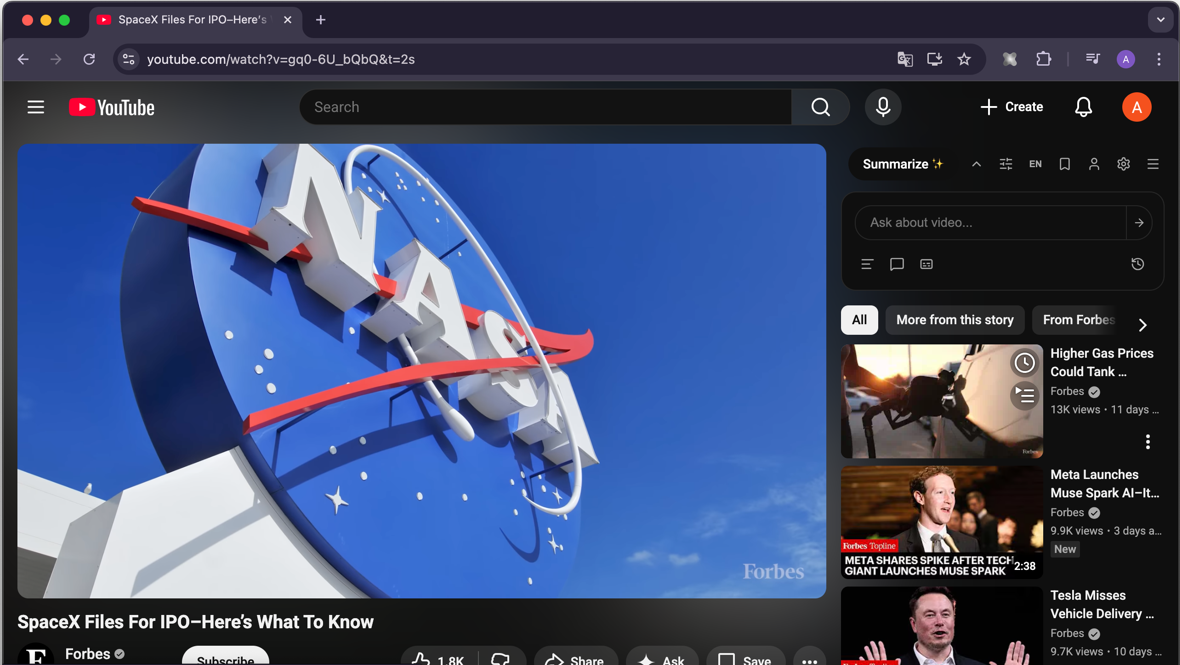Go back in browser history
Viewport: 1180px width, 665px height.
point(23,59)
